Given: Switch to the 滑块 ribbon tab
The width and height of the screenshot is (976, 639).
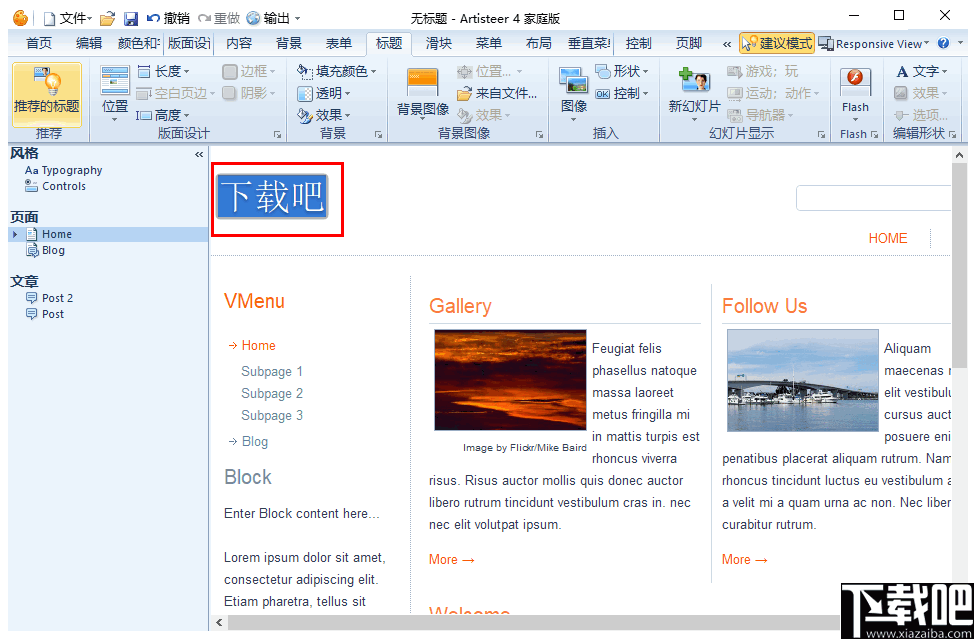Looking at the screenshot, I should coord(438,43).
